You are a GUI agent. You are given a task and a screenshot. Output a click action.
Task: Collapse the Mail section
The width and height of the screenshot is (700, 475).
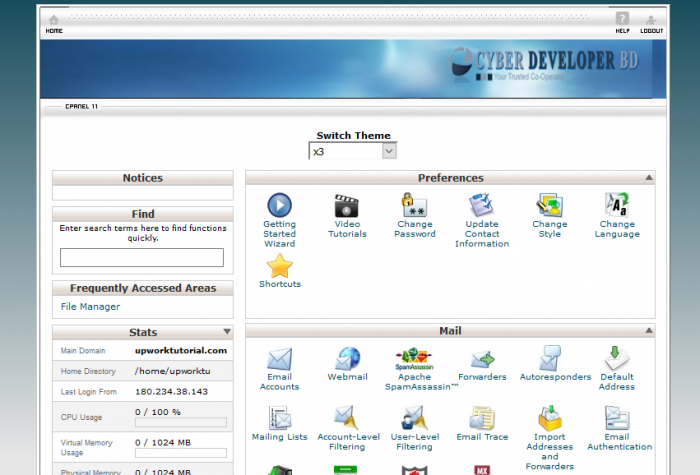648,330
